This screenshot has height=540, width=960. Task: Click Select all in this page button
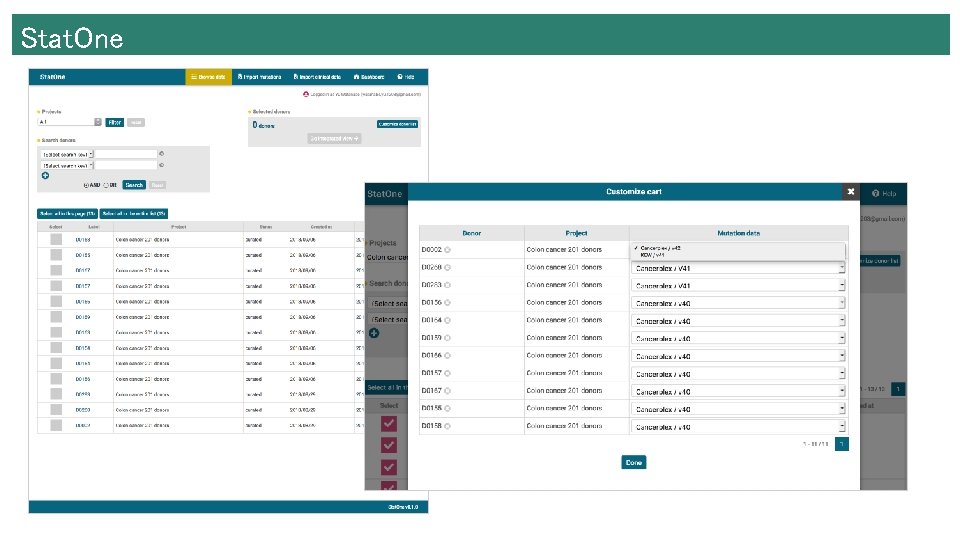[x=67, y=214]
